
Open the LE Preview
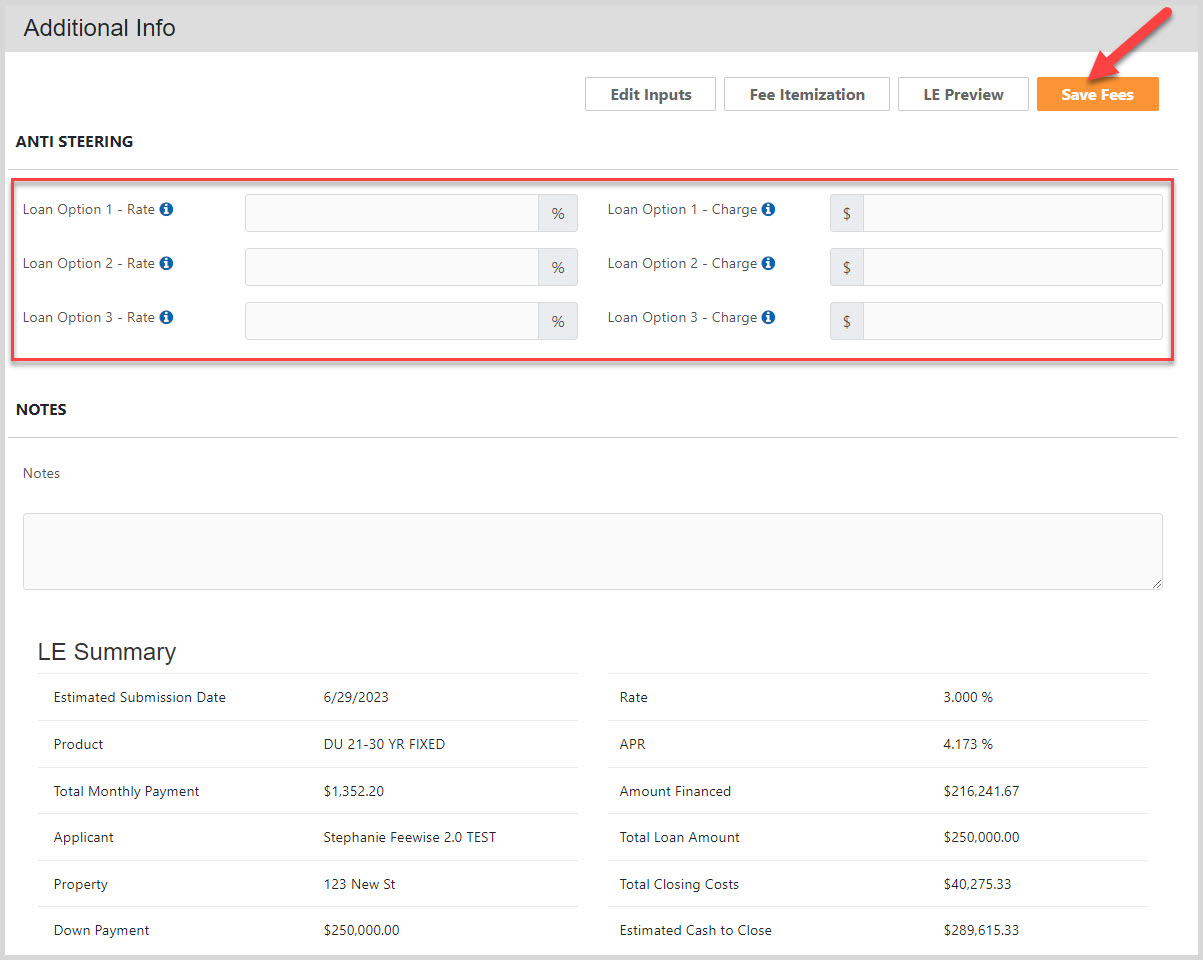(962, 94)
